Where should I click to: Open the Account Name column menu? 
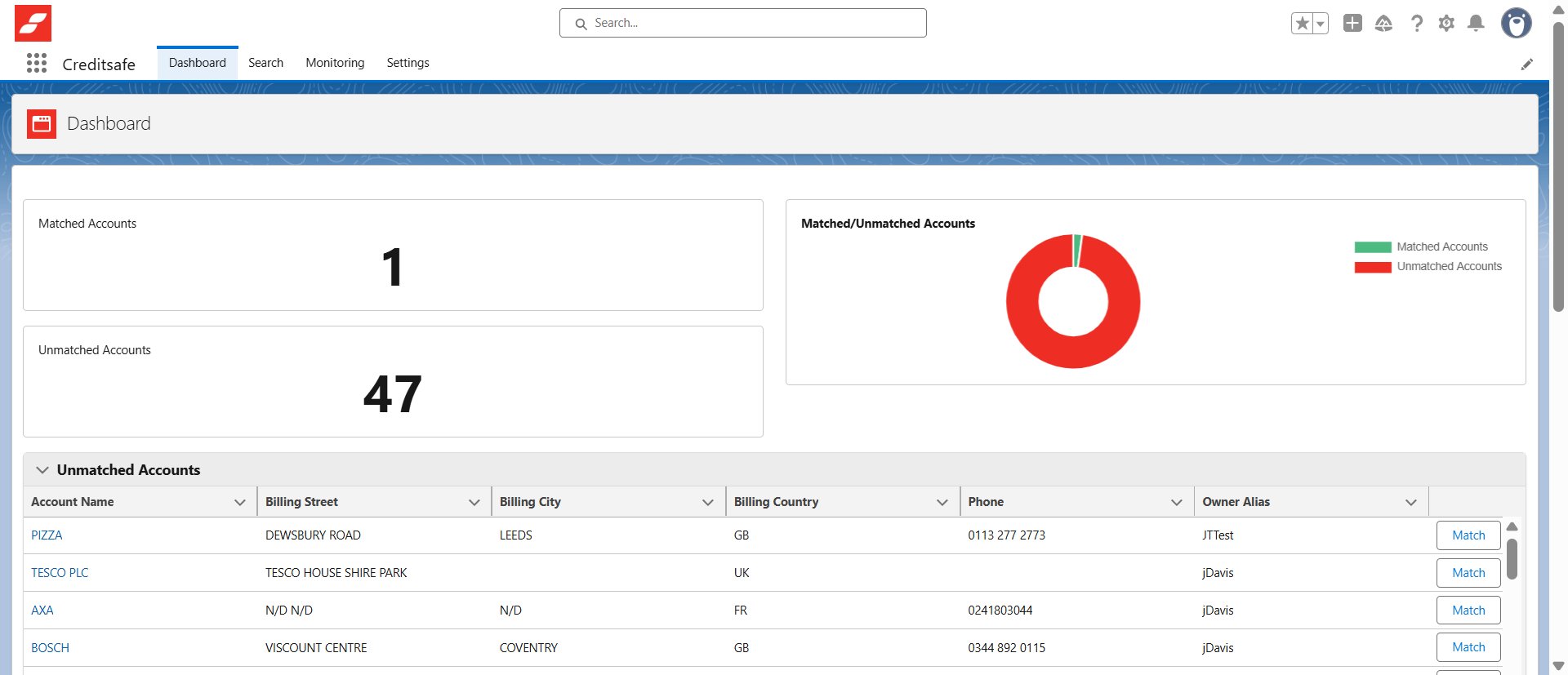coord(240,502)
